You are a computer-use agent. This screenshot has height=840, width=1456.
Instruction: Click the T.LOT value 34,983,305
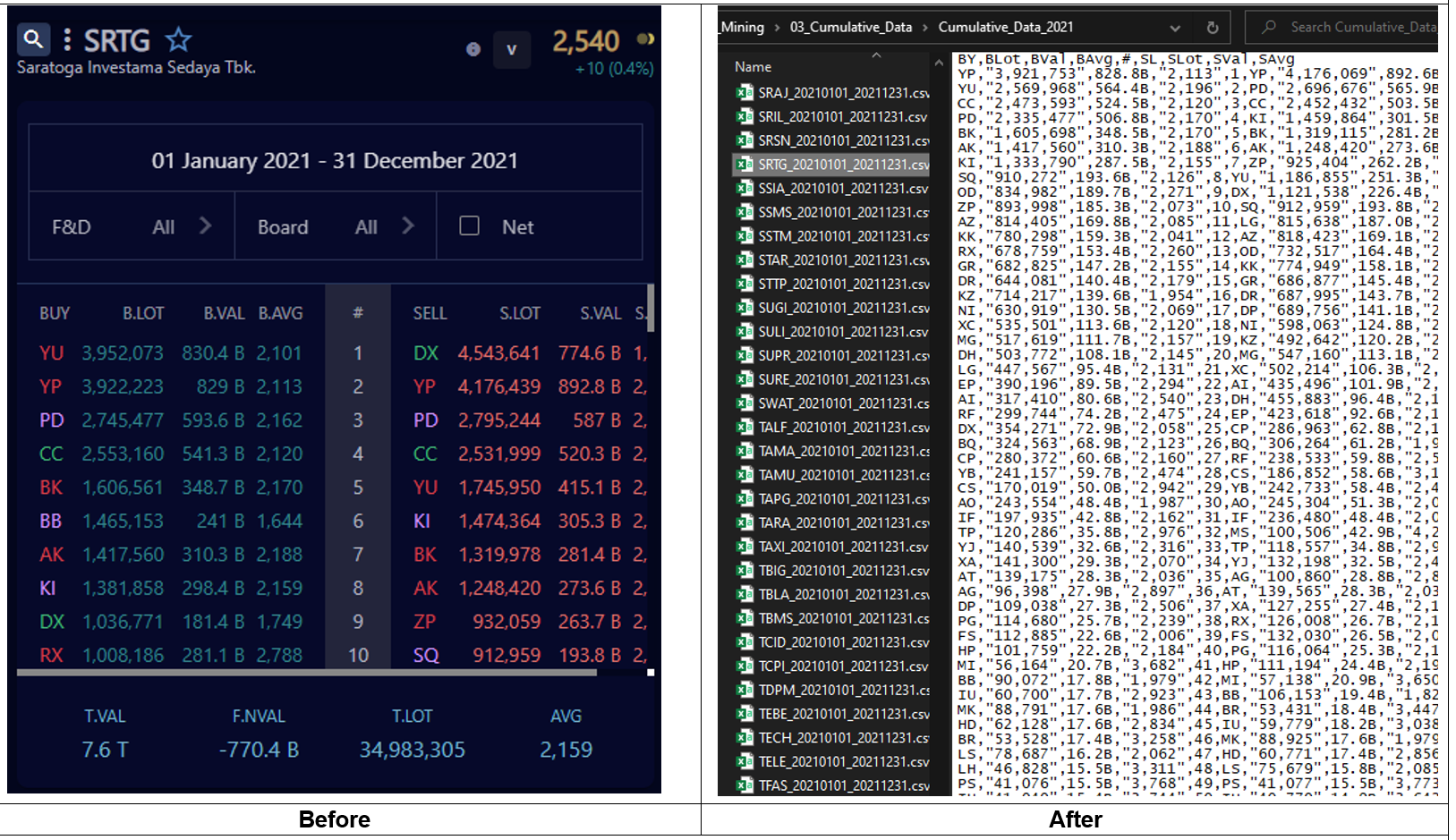pos(413,750)
